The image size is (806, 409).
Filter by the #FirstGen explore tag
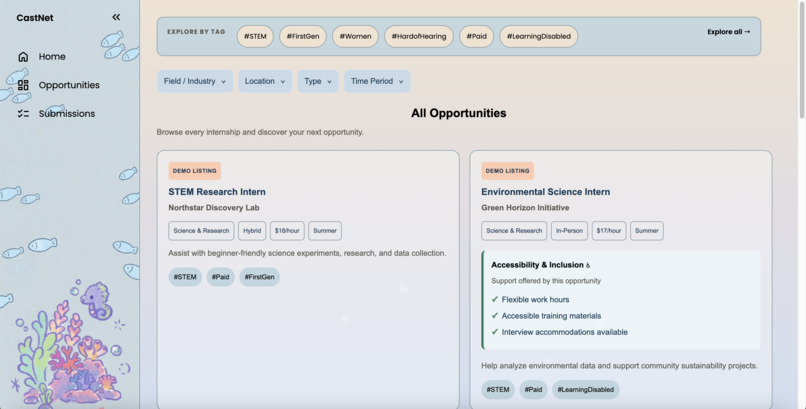coord(303,36)
